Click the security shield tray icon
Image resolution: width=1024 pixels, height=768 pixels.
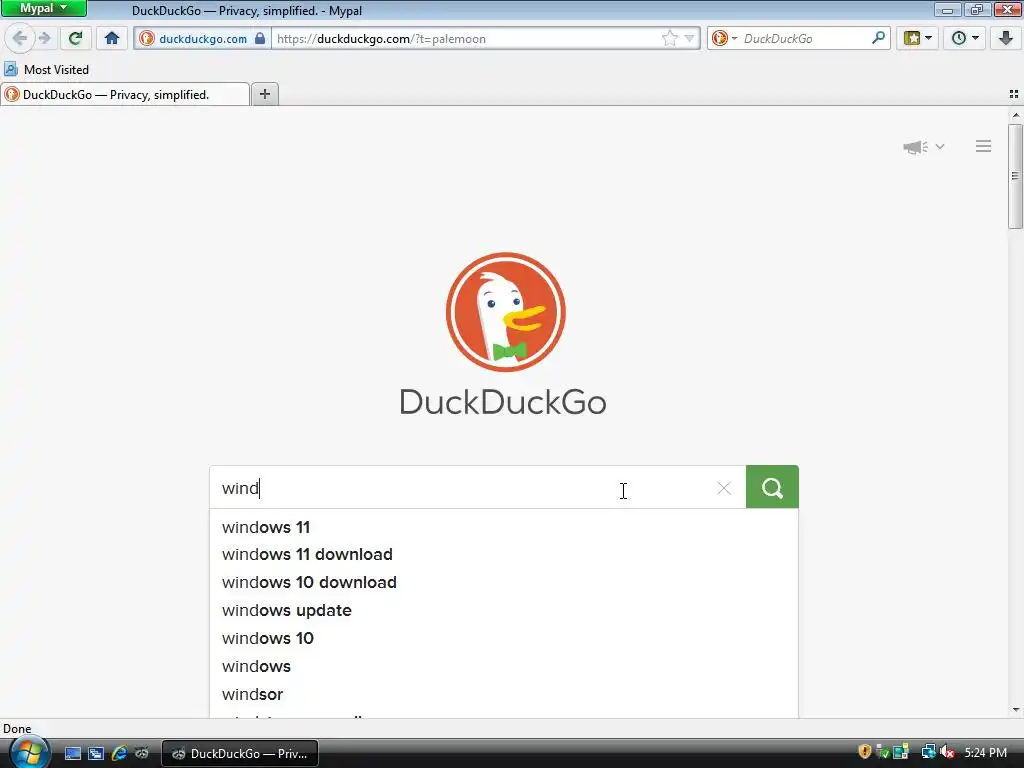point(865,752)
